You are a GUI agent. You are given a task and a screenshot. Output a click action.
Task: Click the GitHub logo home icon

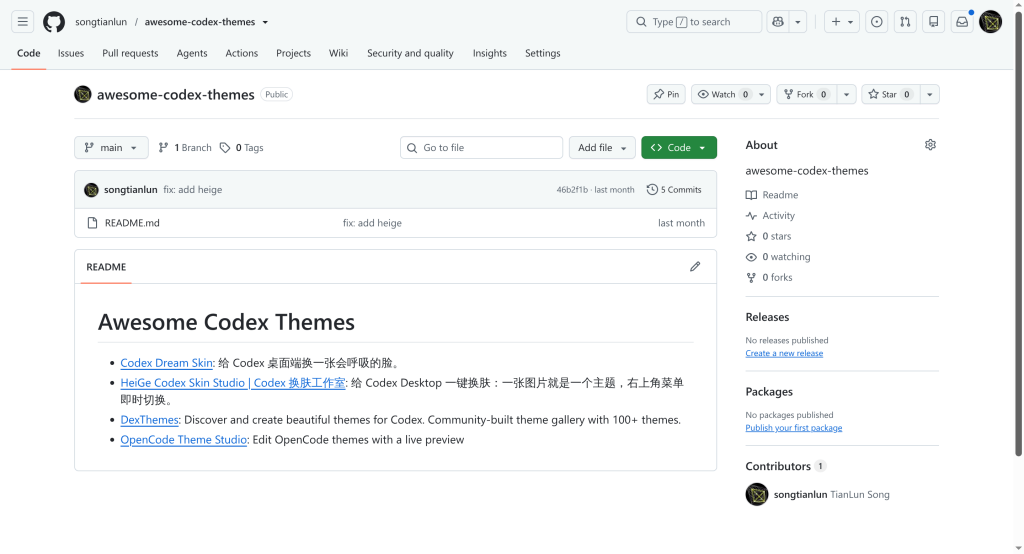[x=54, y=22]
